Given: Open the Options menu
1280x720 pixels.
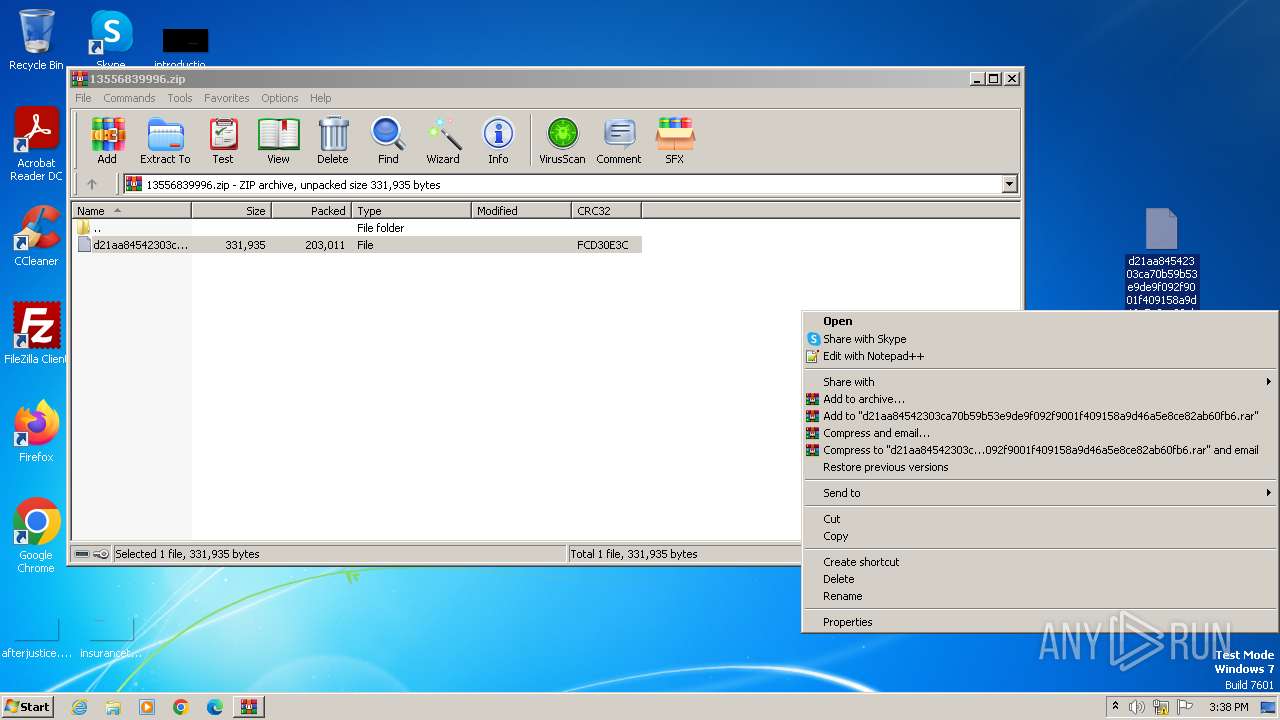Looking at the screenshot, I should (x=280, y=98).
